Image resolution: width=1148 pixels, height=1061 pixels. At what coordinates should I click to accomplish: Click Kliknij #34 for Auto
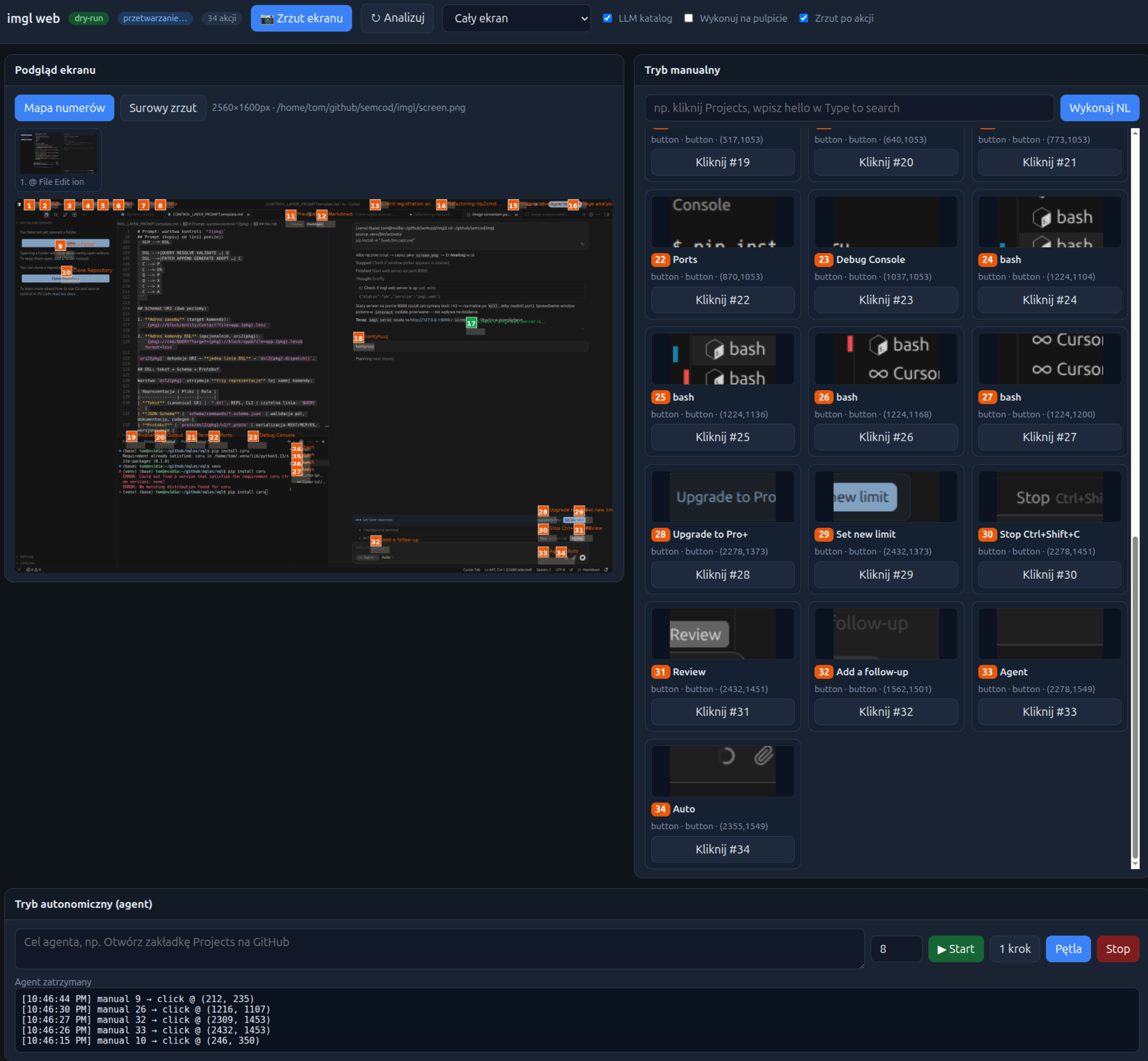723,849
